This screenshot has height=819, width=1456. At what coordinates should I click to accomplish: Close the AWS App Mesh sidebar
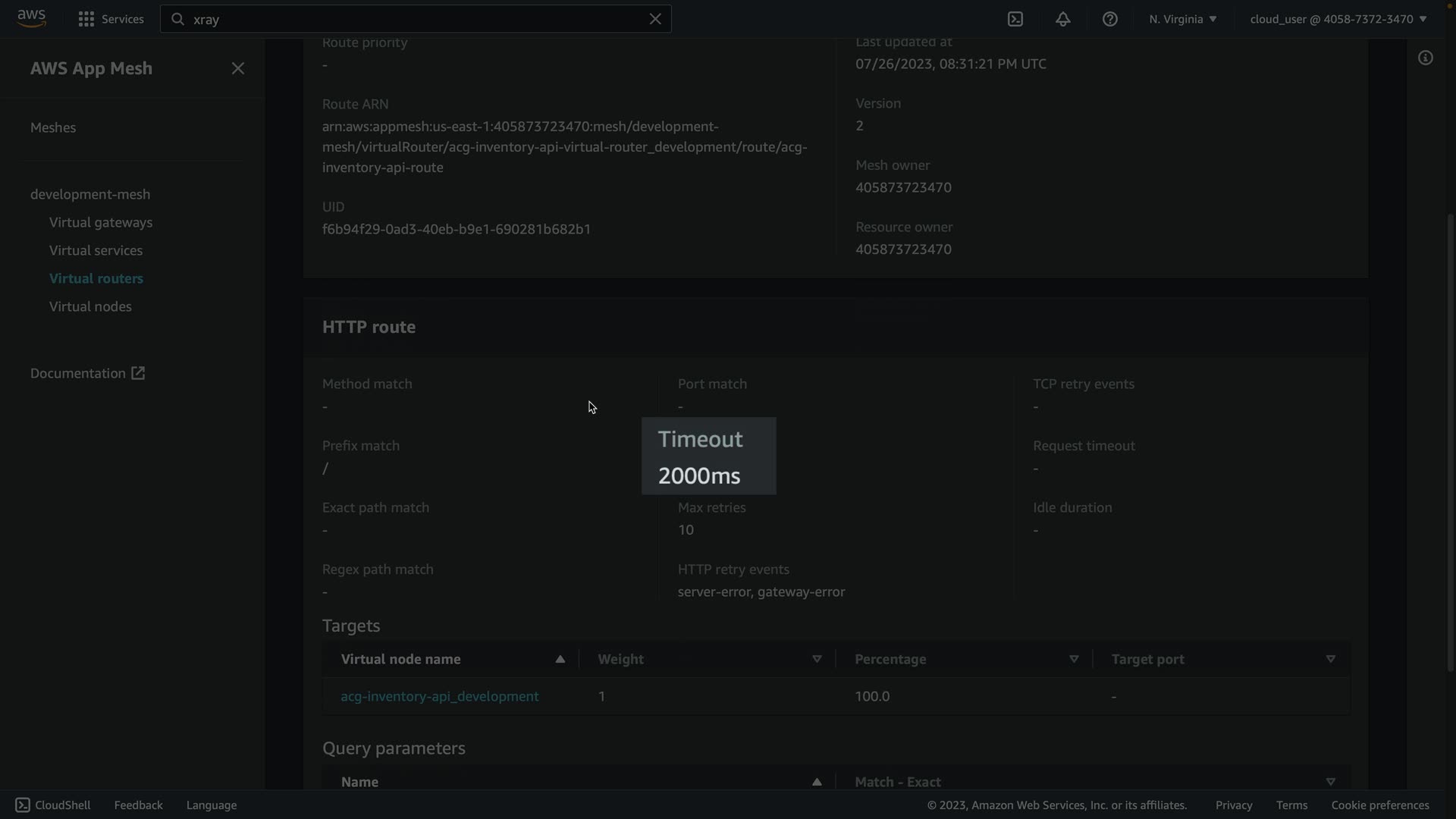click(238, 68)
